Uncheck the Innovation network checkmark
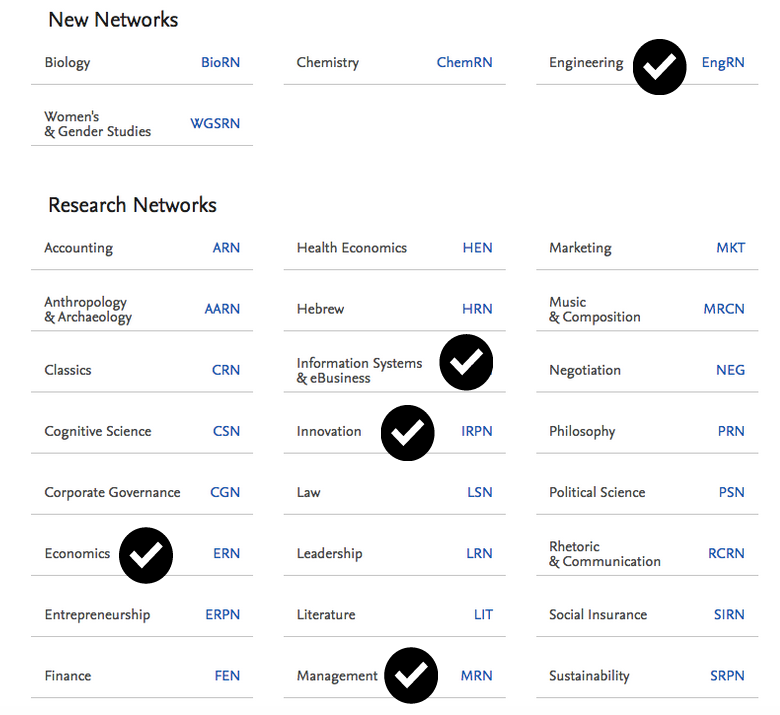 [x=407, y=433]
